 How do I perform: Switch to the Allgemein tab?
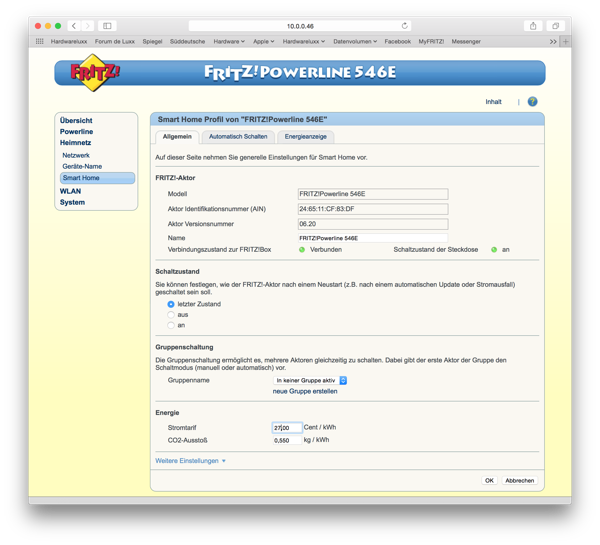click(177, 137)
